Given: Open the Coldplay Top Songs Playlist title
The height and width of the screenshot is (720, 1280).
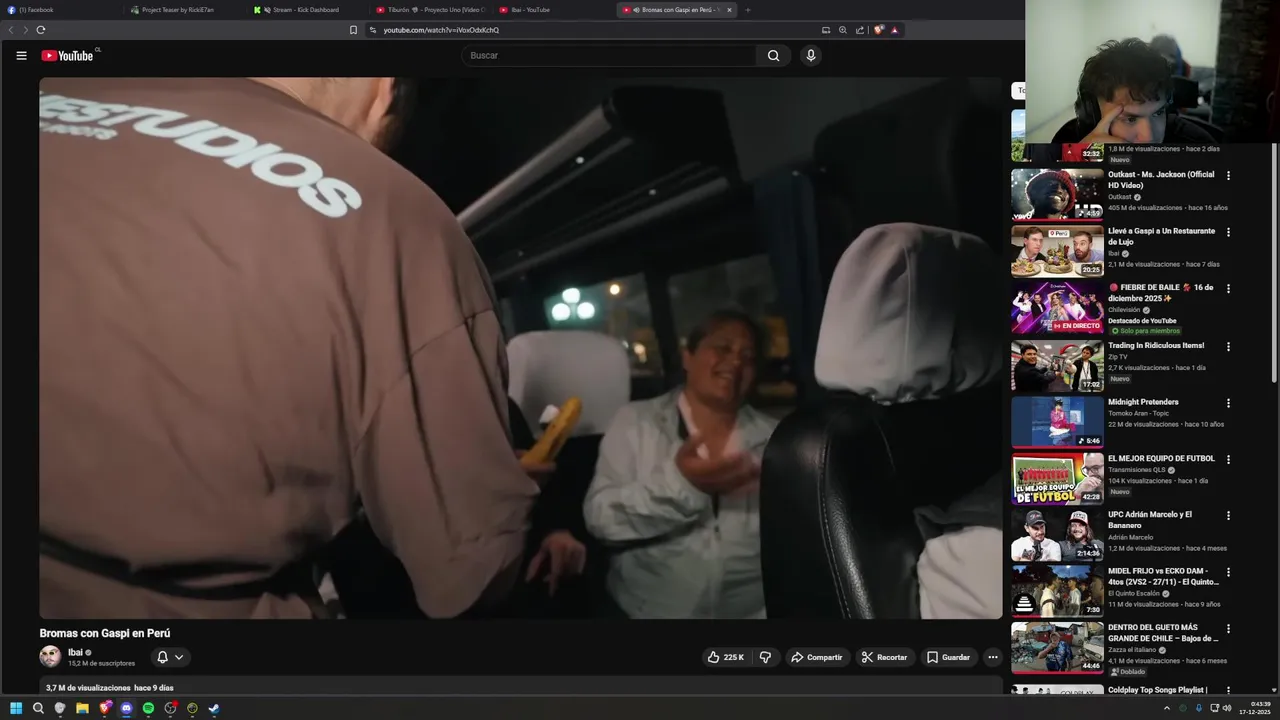Looking at the screenshot, I should [1157, 690].
